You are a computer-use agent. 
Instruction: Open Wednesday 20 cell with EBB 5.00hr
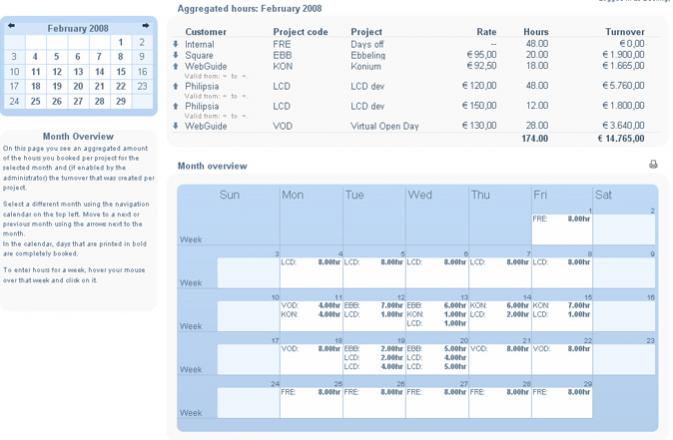point(437,359)
